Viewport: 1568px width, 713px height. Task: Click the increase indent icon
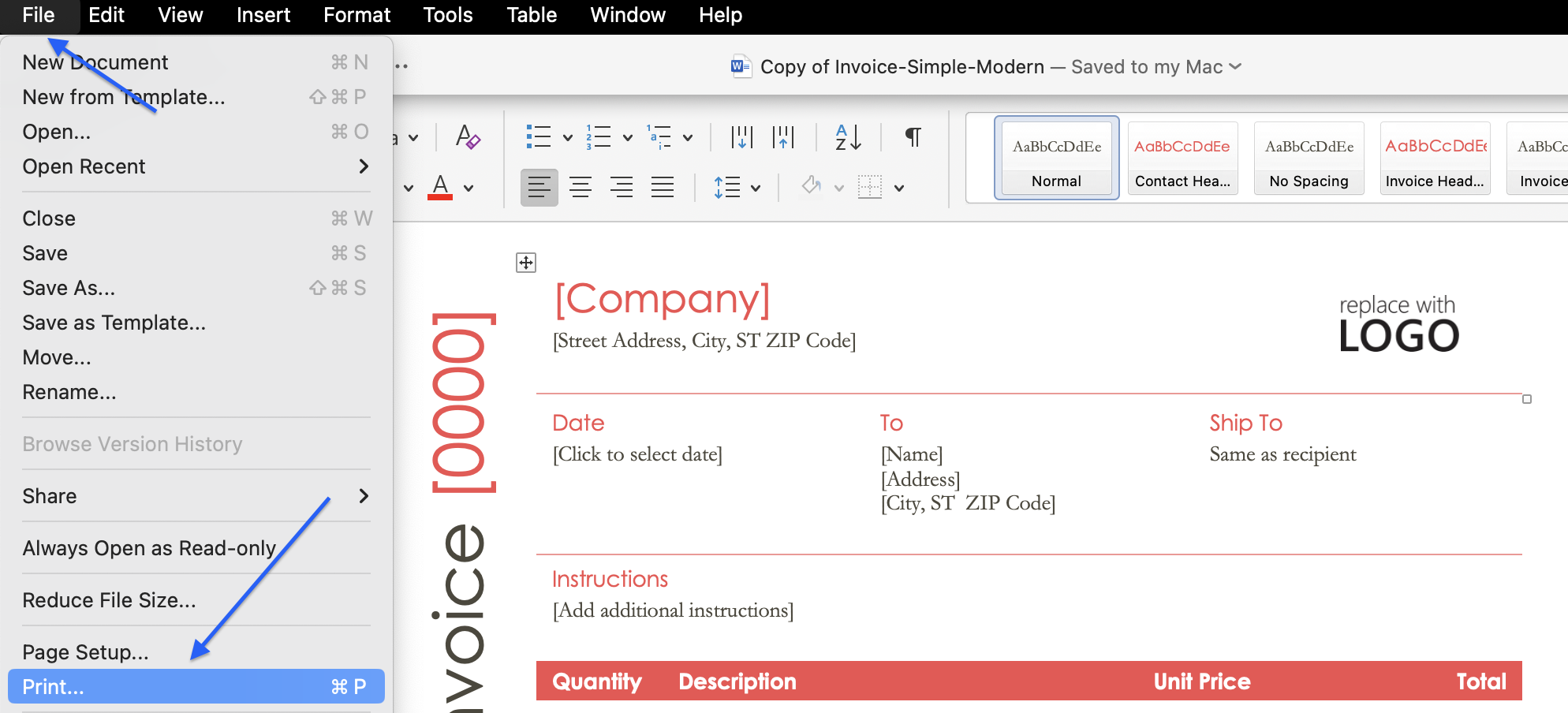pyautogui.click(x=783, y=137)
